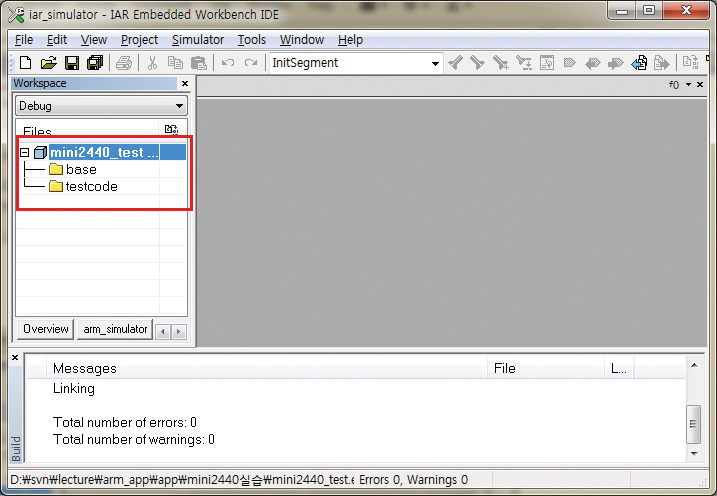Screen dimensions: 717x496
Task: Open the File menu
Action: point(24,40)
